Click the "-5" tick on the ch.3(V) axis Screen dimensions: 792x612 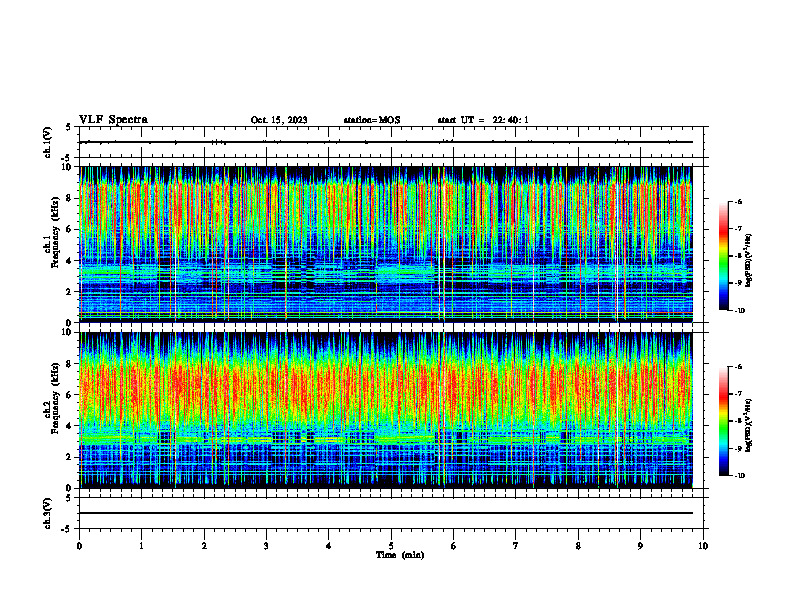[x=67, y=529]
